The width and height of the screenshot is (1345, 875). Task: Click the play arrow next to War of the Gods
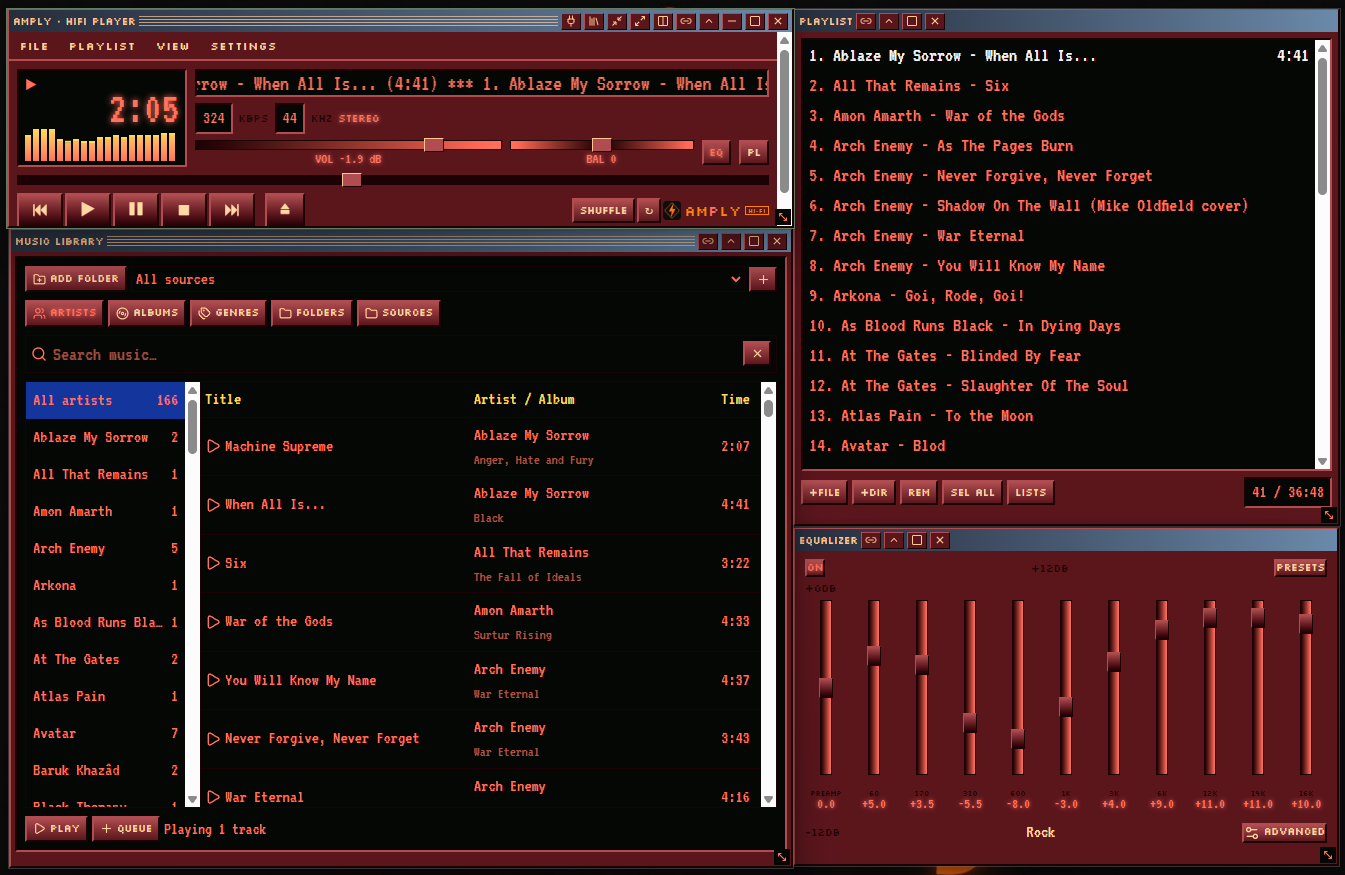pos(213,621)
